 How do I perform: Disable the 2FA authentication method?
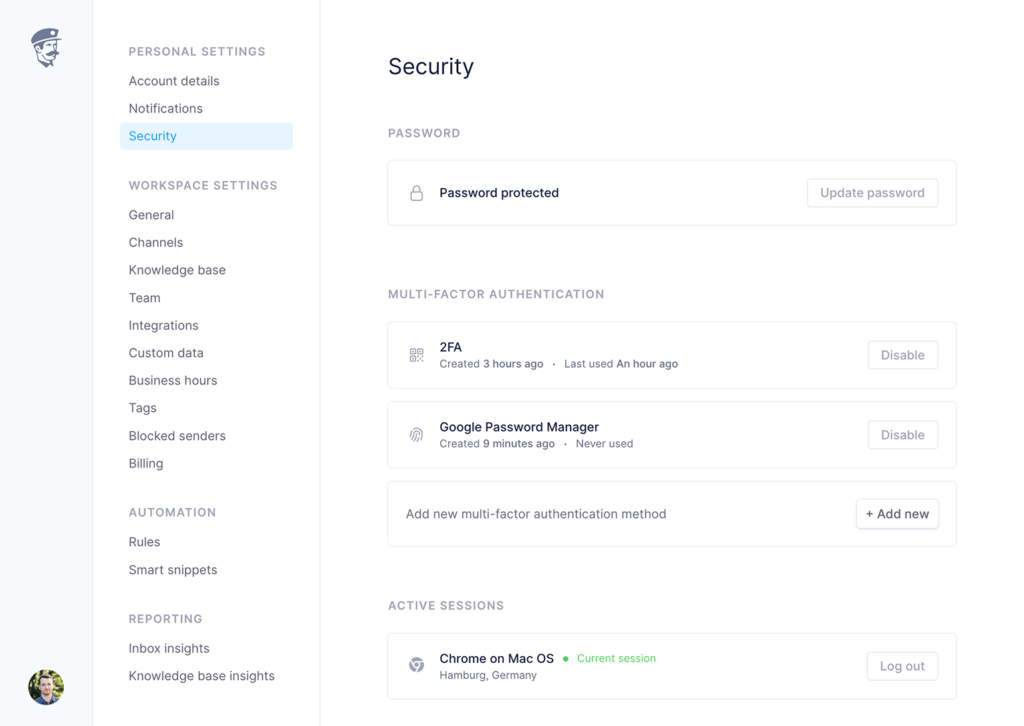click(x=902, y=355)
